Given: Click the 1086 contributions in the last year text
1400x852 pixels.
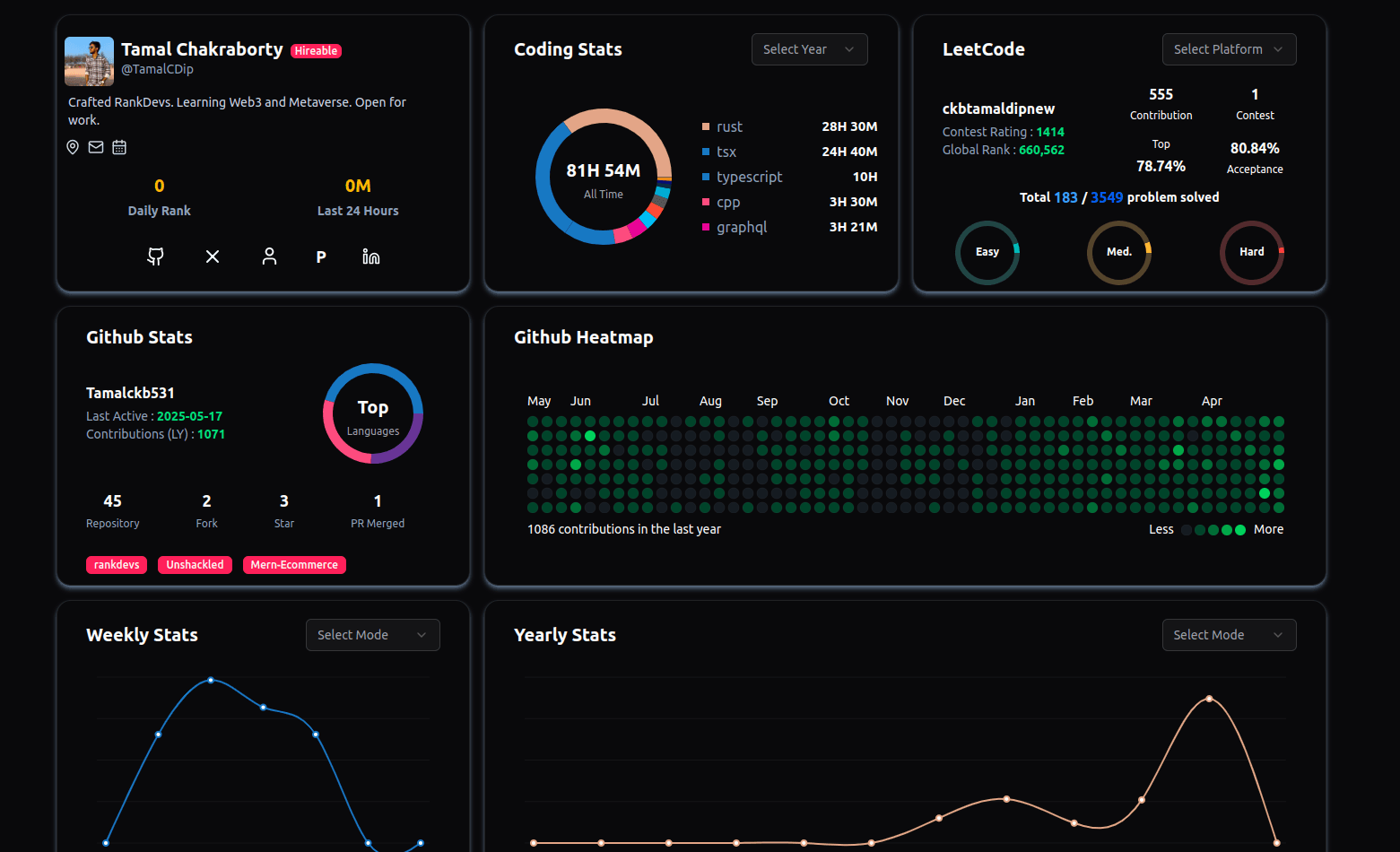Looking at the screenshot, I should tap(624, 529).
